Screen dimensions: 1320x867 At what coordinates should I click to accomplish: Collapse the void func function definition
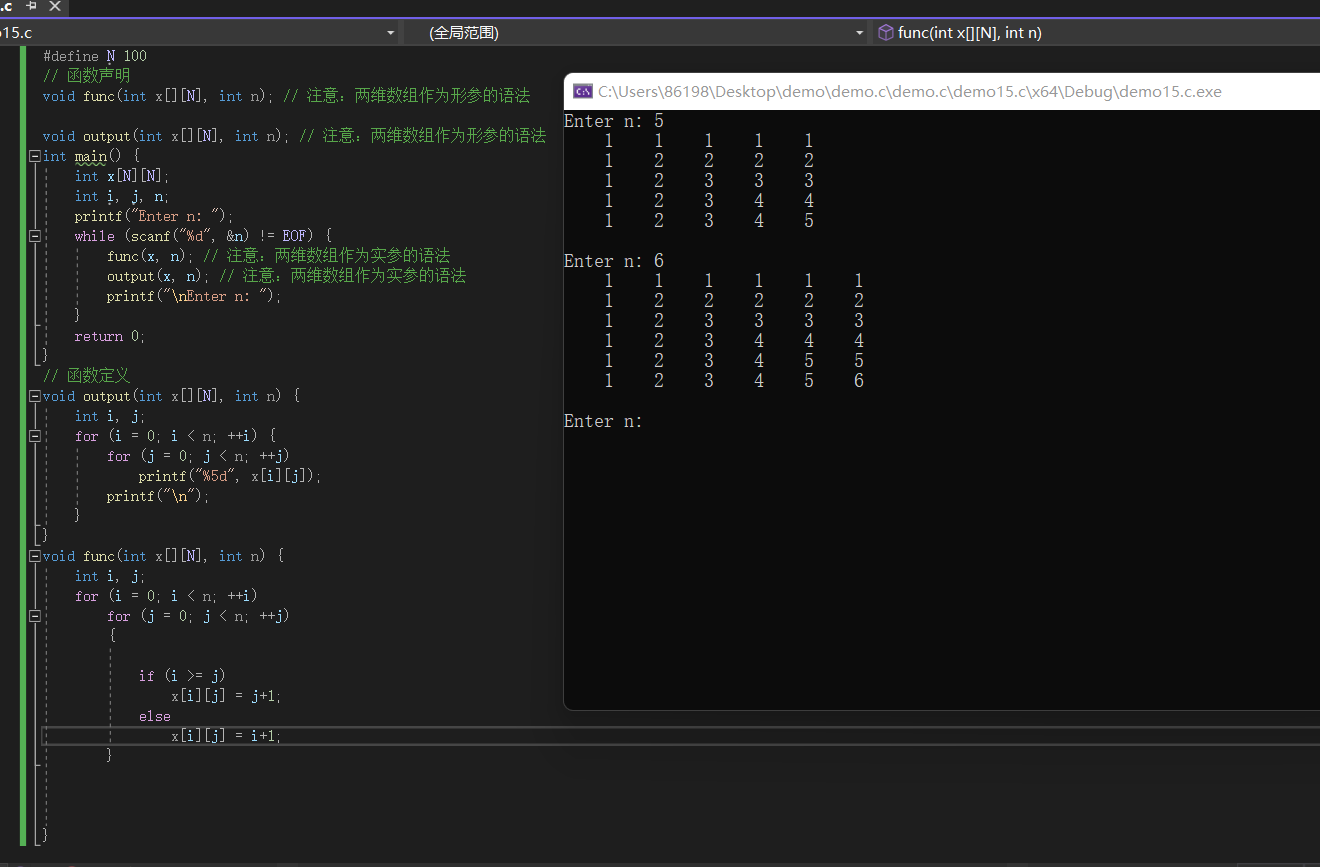(35, 556)
